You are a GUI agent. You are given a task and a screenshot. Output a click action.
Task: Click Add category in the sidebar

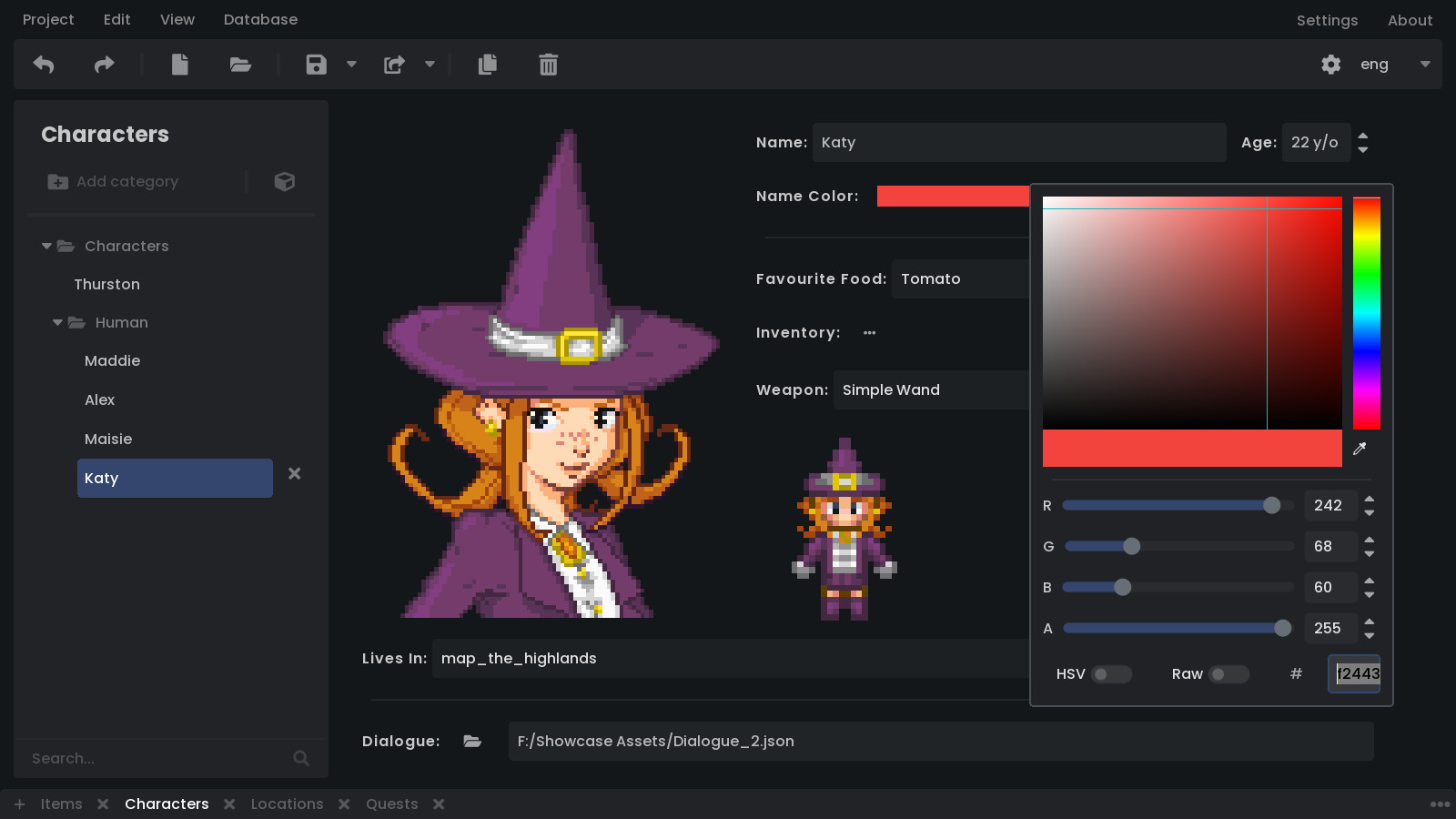click(x=127, y=181)
